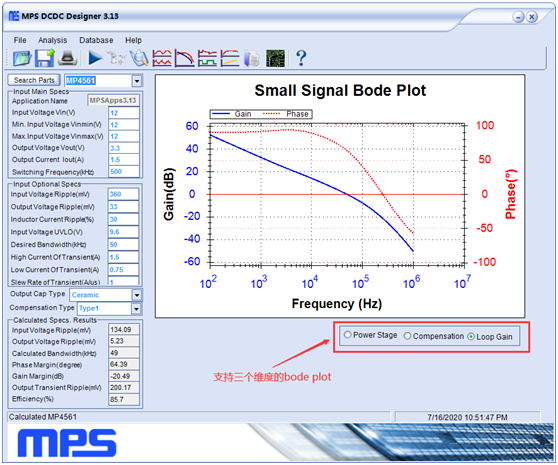558x465 pixels.
Task: Edit the Input Voltage UVLO field
Action: [x=123, y=232]
